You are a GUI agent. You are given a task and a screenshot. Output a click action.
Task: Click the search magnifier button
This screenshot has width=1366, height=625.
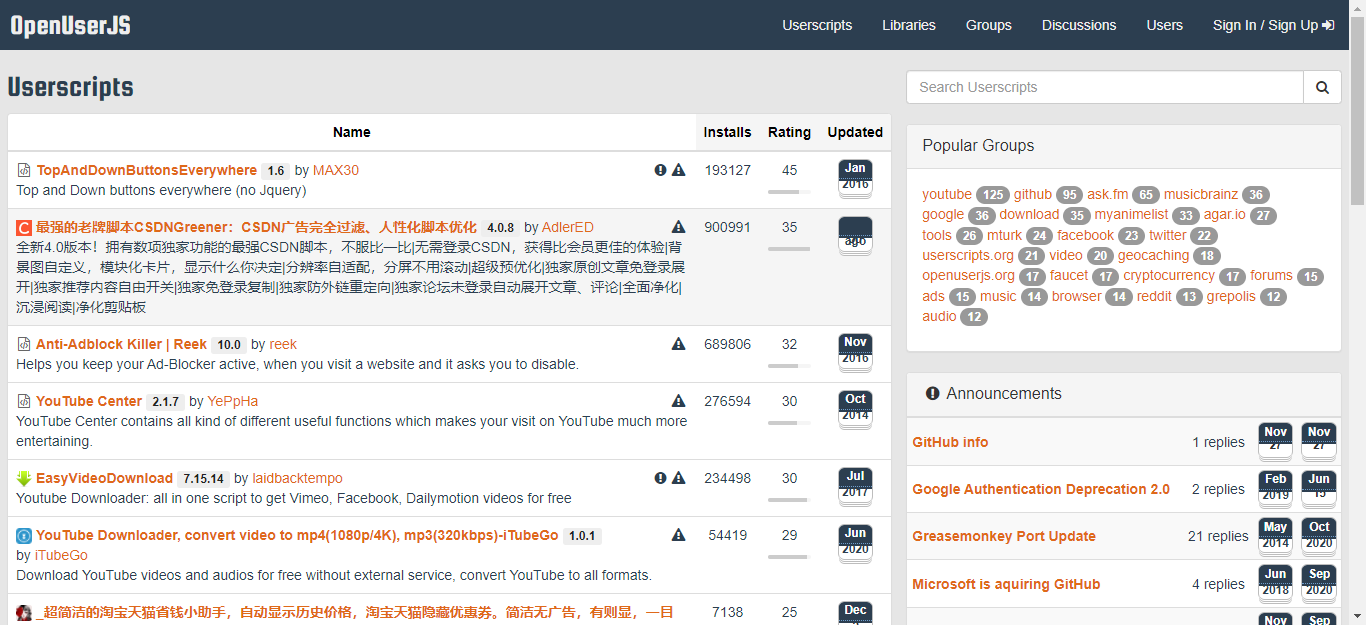click(1322, 87)
